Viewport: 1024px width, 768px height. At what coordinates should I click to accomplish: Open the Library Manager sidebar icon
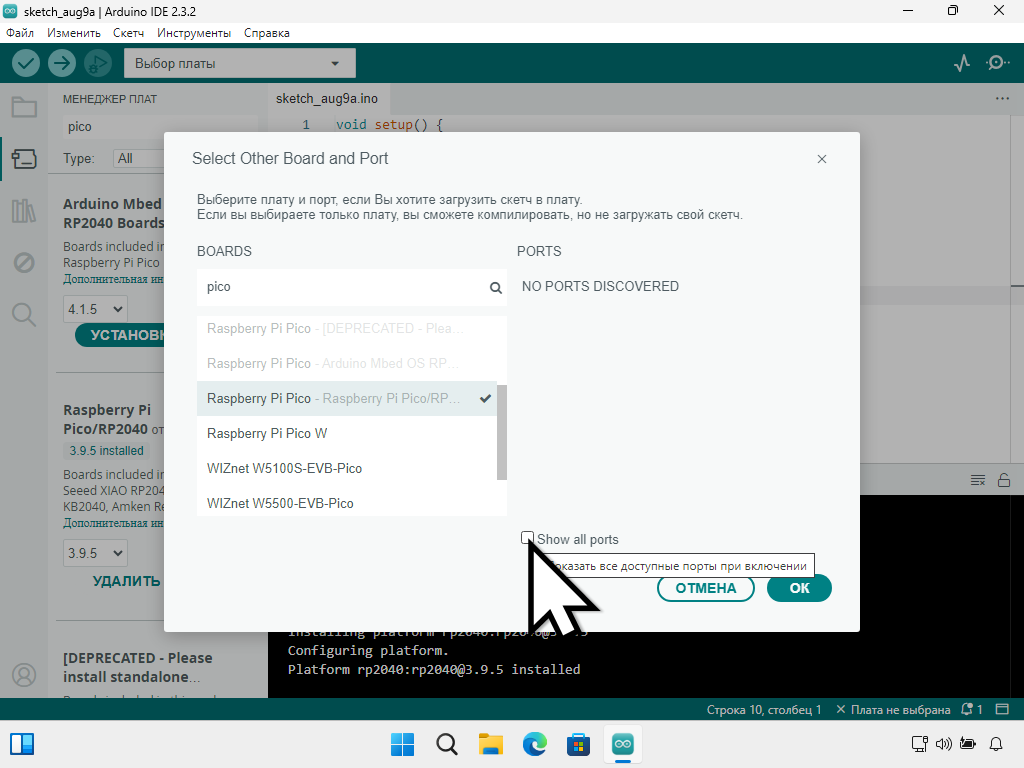click(24, 211)
